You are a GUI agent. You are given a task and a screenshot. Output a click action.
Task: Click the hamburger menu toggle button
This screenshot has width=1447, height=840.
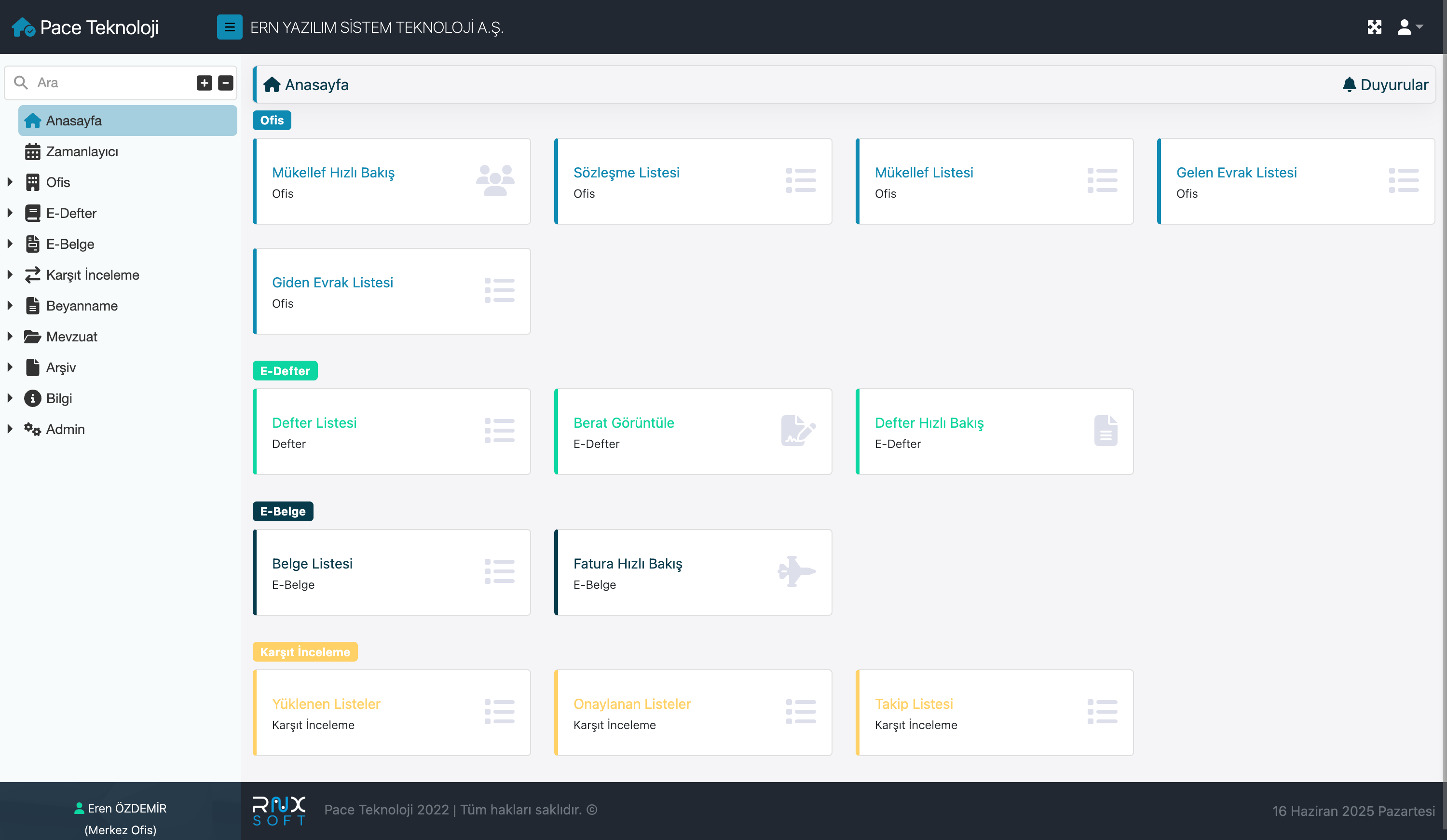[229, 27]
